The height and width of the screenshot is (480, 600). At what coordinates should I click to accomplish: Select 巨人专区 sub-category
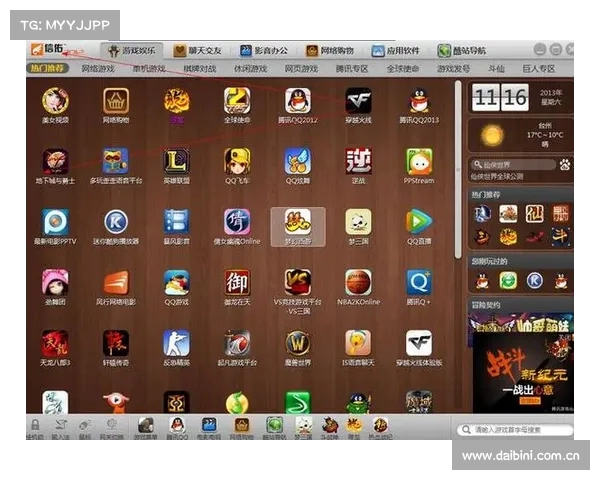pos(538,69)
